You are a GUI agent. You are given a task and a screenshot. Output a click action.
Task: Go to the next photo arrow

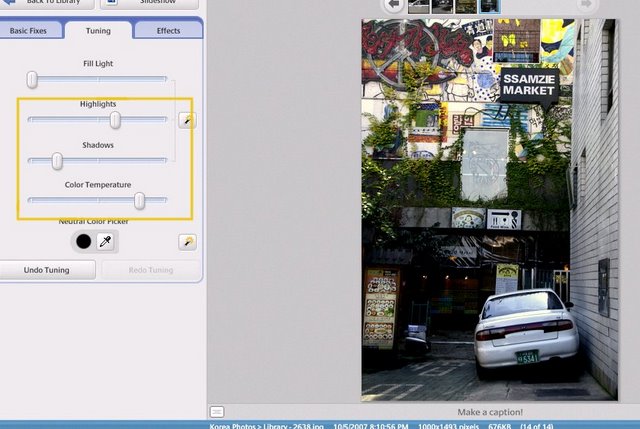pyautogui.click(x=586, y=4)
